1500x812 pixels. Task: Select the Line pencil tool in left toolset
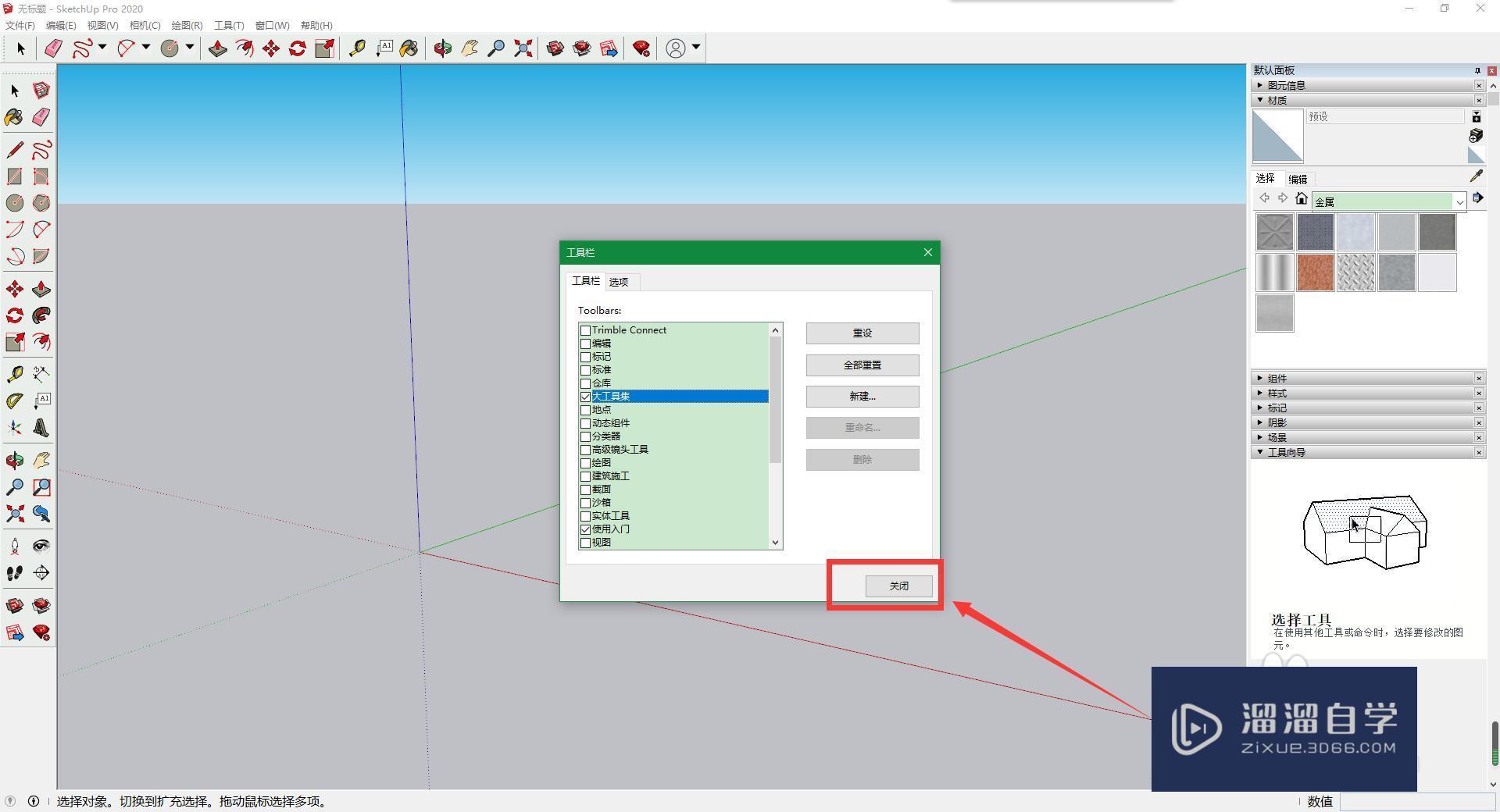[15, 149]
